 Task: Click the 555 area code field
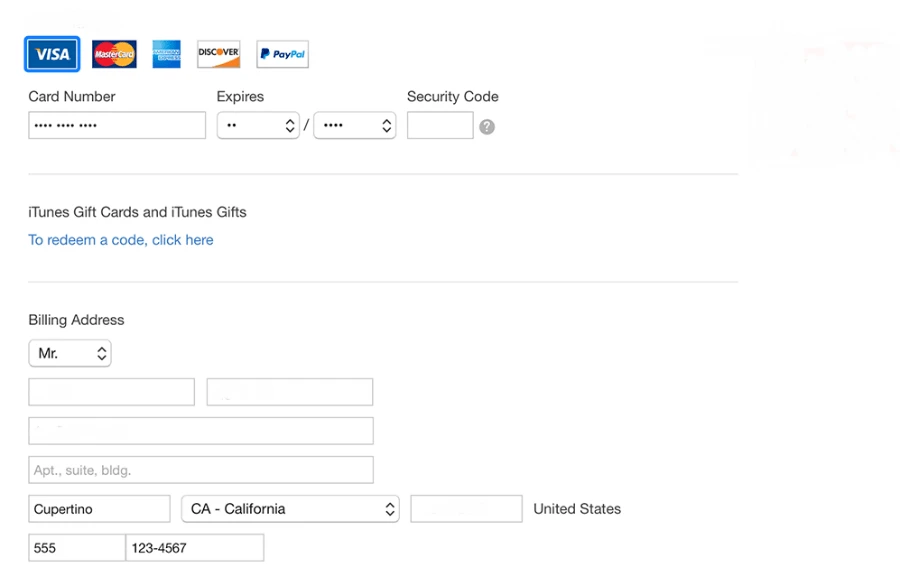coord(76,548)
